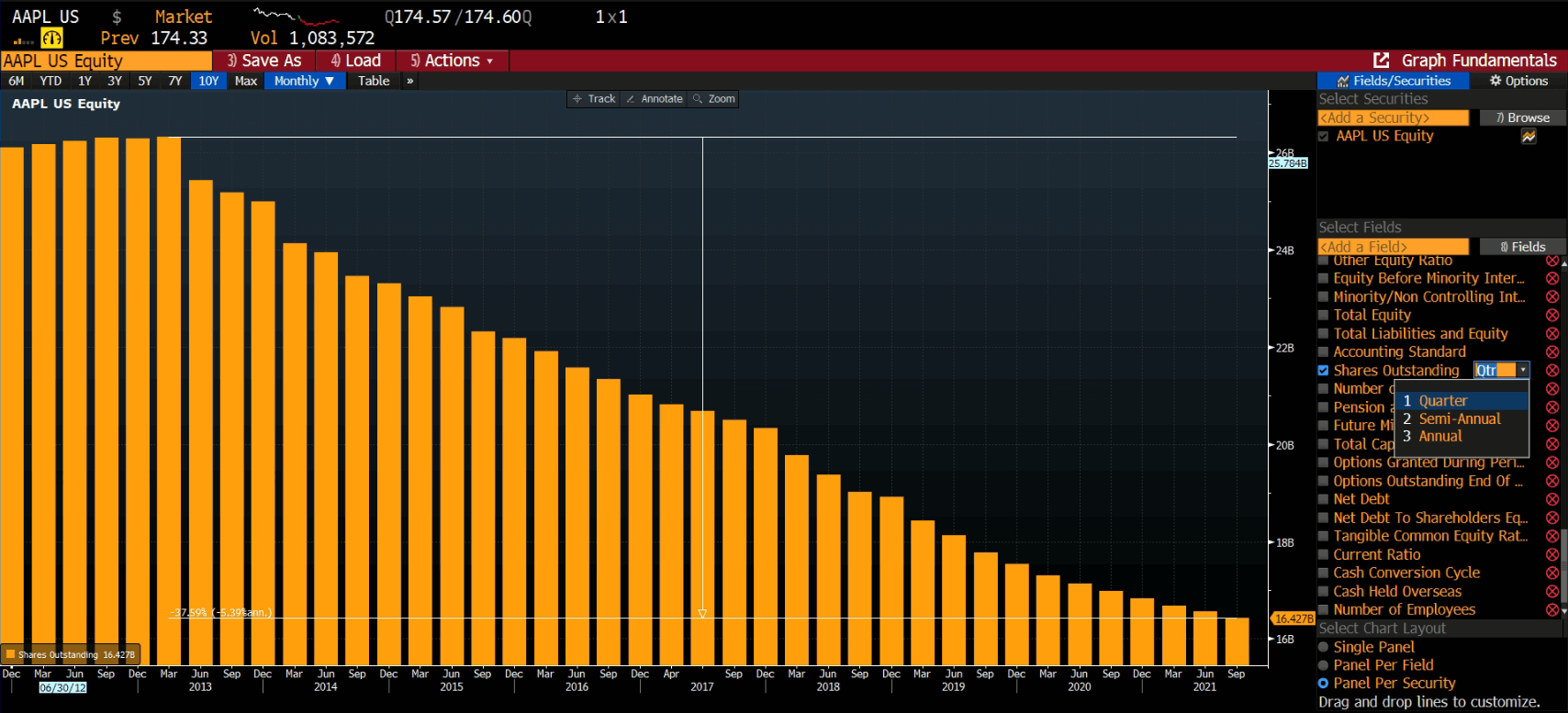The height and width of the screenshot is (713, 1568).
Task: Open the Monthly periodicity dropdown
Action: click(x=304, y=81)
